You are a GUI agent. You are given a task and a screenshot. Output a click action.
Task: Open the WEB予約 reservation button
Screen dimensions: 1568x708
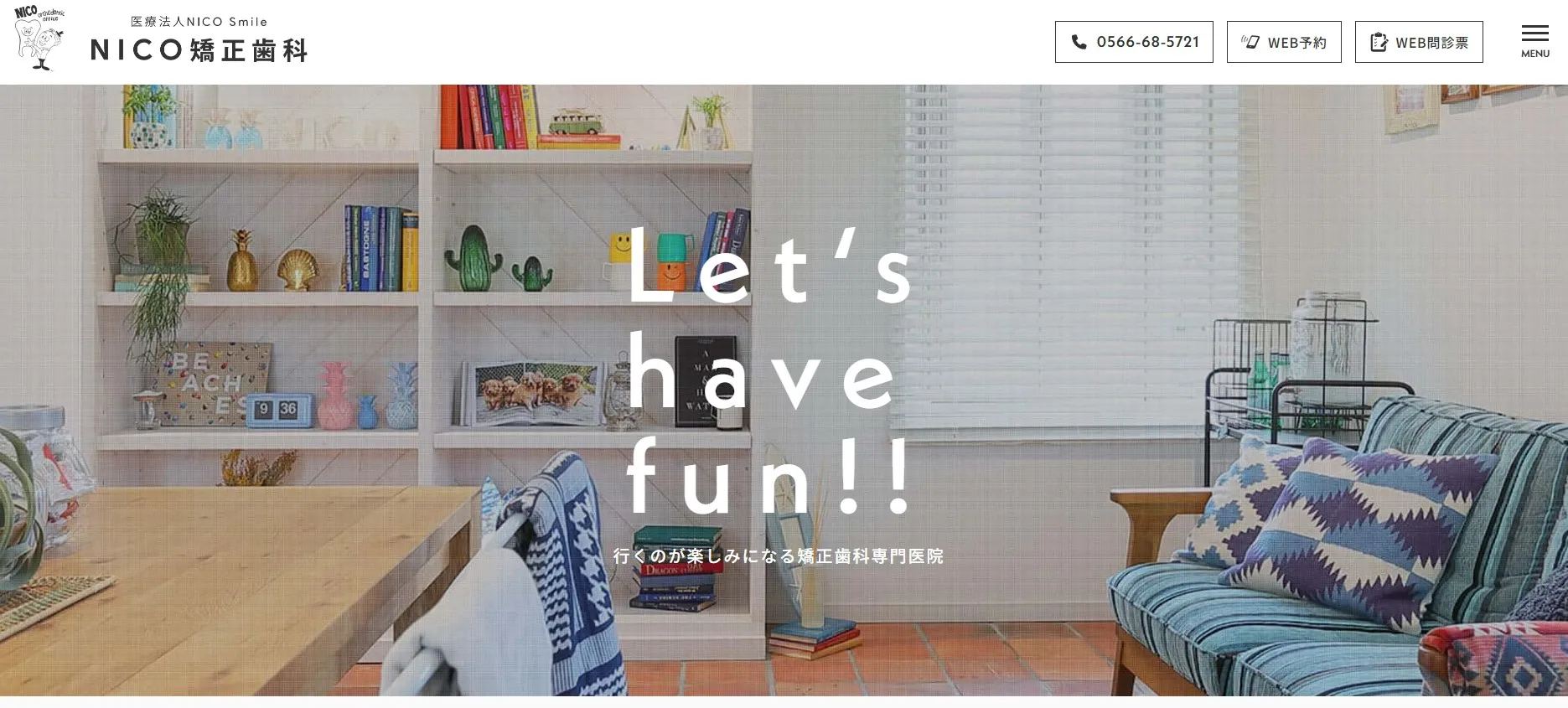click(x=1284, y=42)
